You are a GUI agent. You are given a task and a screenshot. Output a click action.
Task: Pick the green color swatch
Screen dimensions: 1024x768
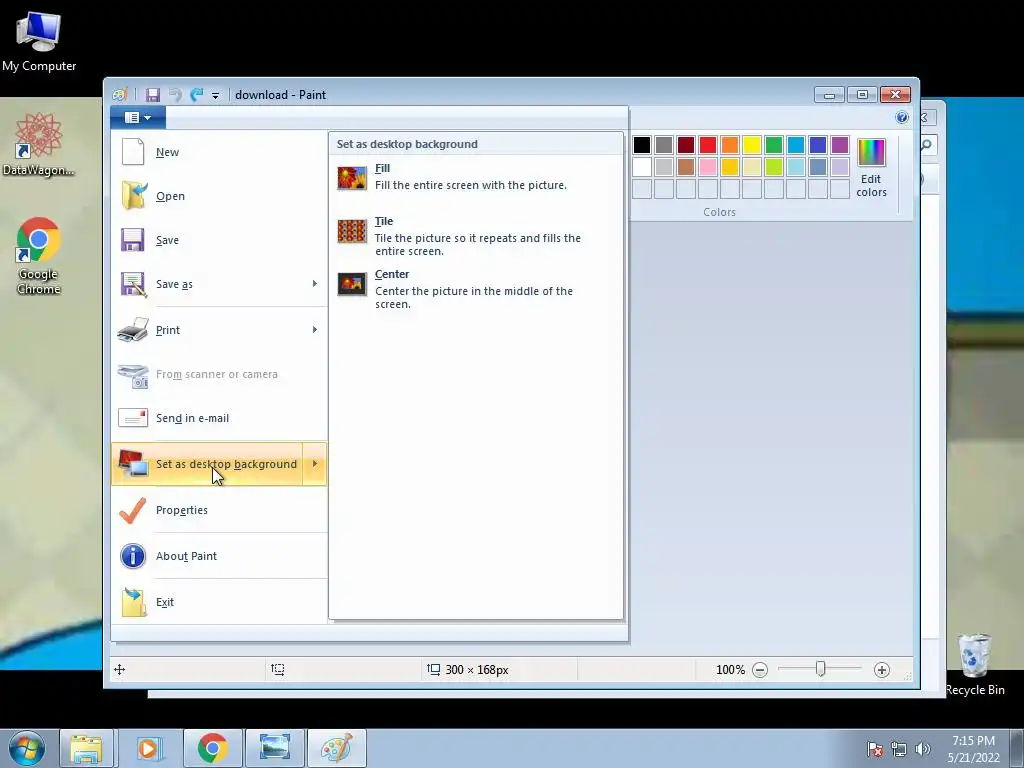pos(774,145)
